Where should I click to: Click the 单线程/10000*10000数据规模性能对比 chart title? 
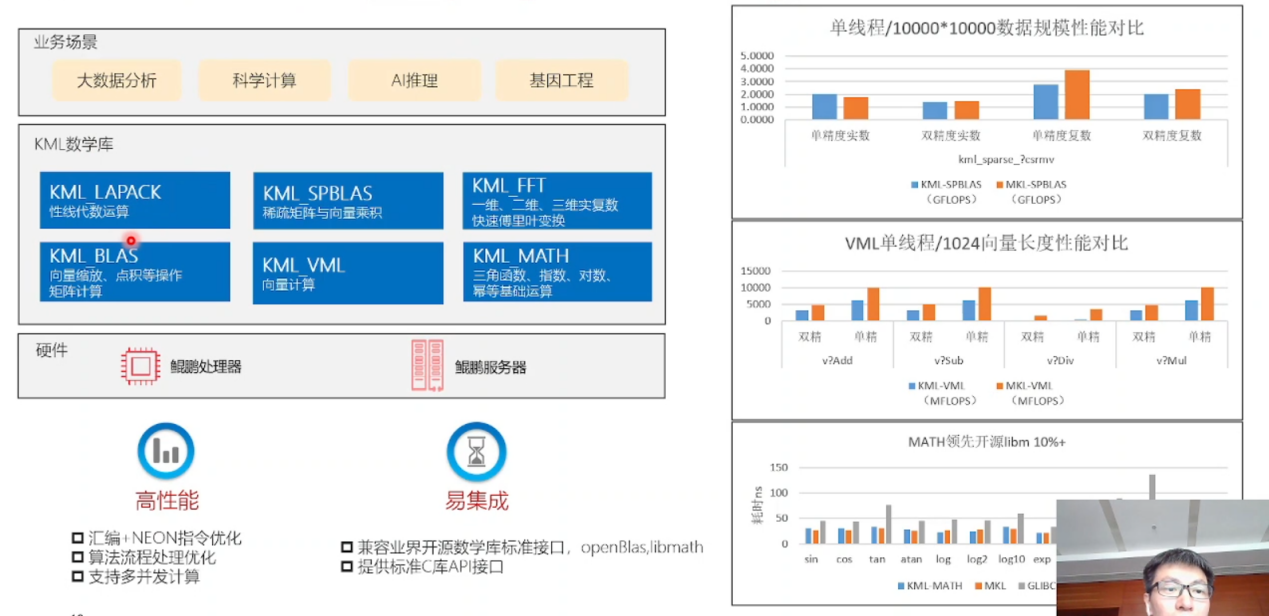tap(987, 28)
